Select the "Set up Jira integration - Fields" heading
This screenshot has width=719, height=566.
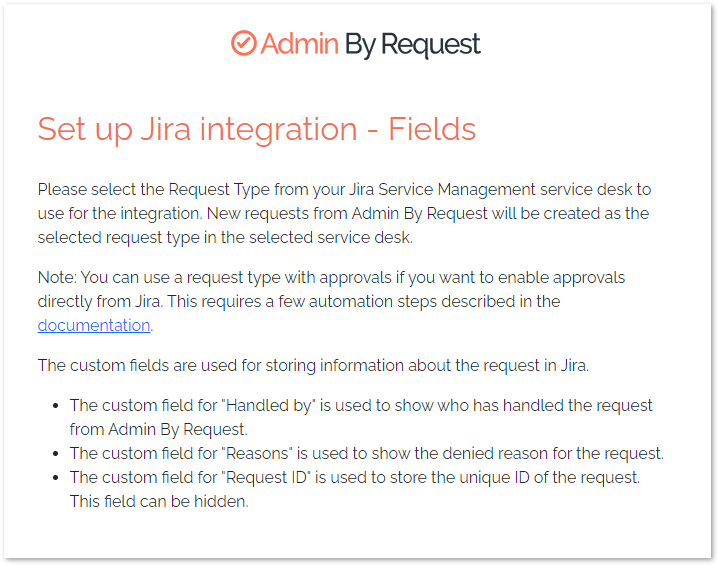coord(257,129)
